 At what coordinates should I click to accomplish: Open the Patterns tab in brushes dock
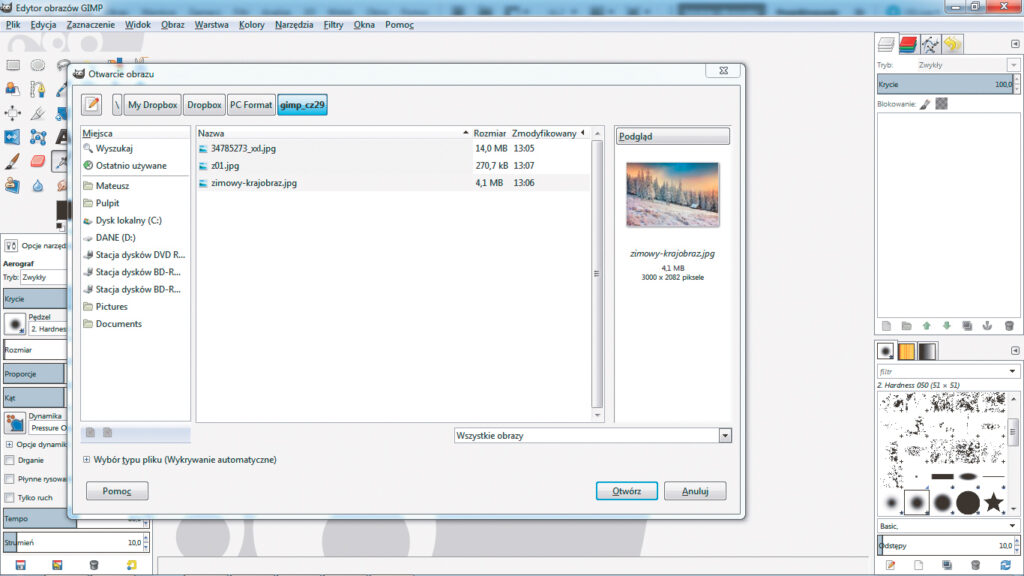pos(907,351)
